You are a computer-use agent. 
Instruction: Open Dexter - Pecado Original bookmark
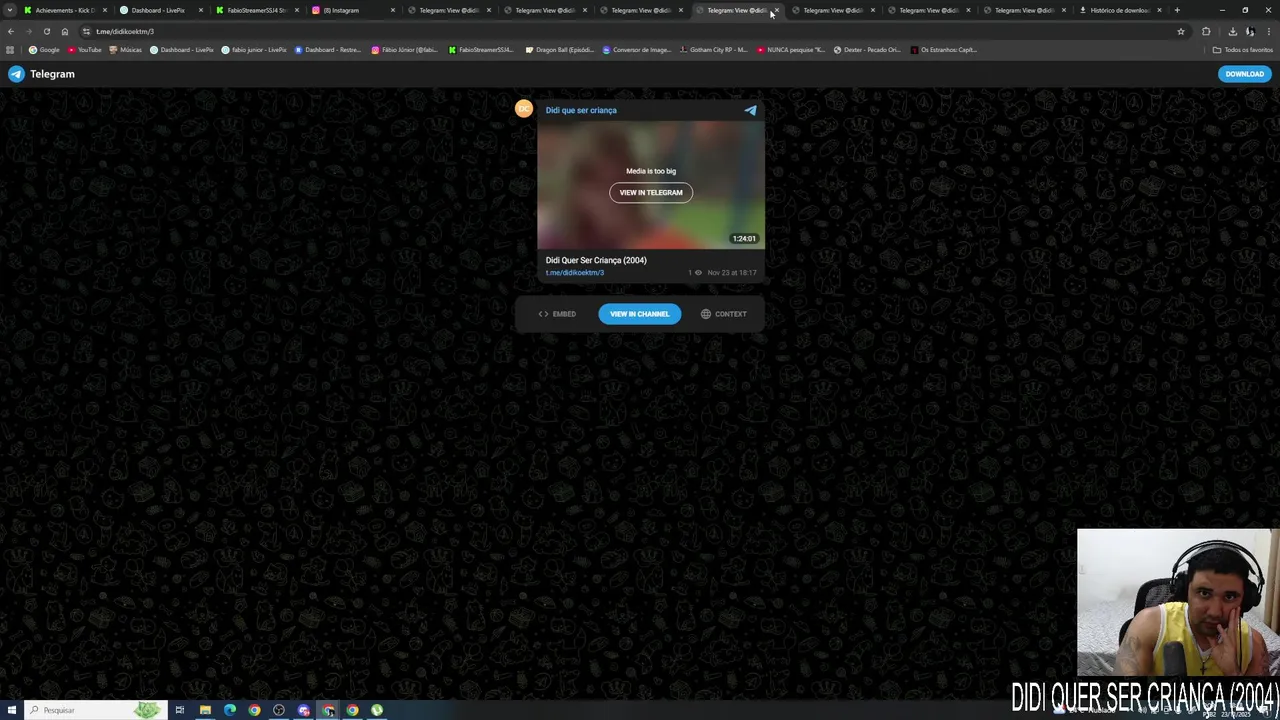[867, 49]
